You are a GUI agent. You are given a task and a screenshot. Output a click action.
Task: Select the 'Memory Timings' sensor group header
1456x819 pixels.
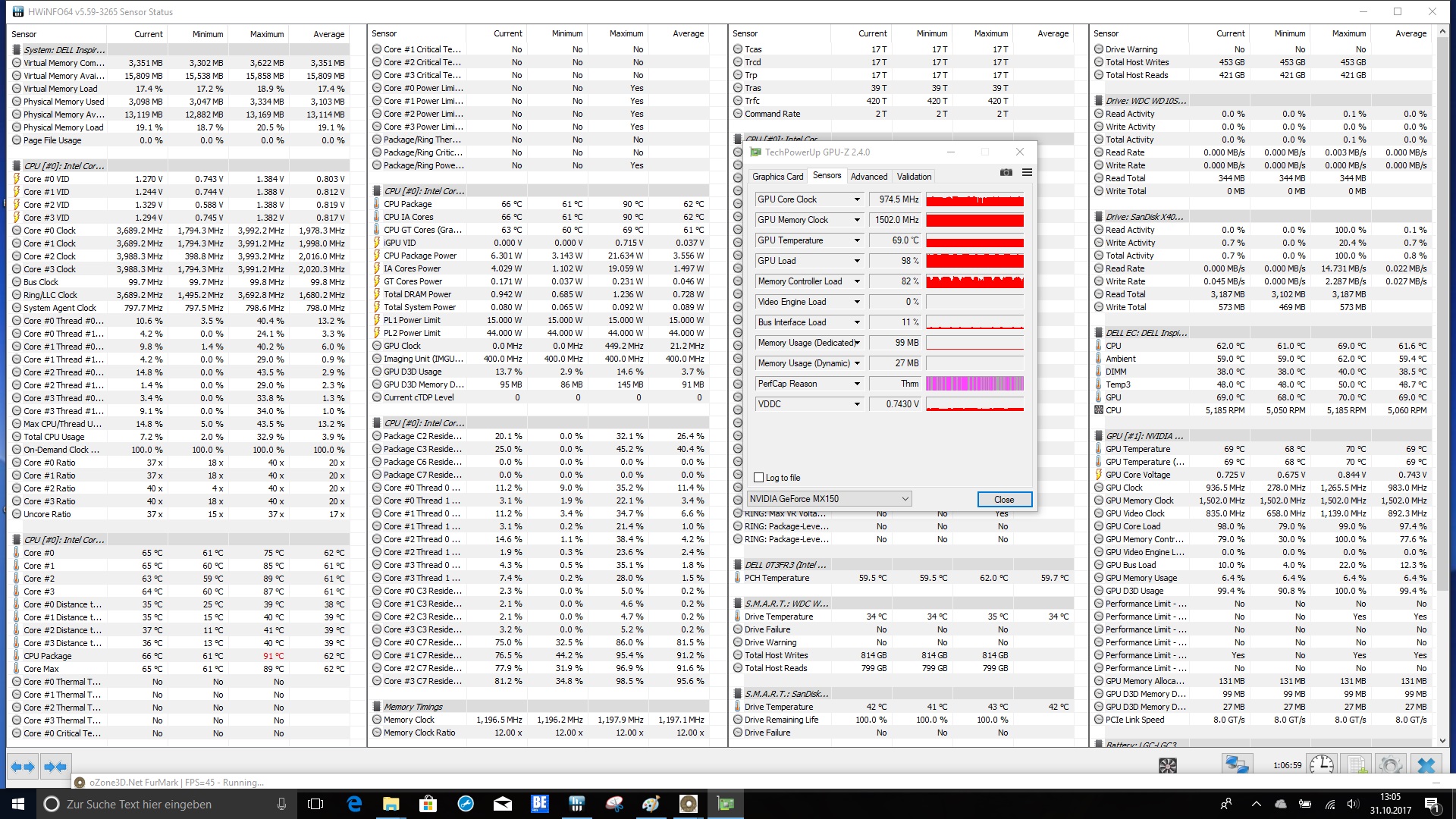[x=540, y=707]
